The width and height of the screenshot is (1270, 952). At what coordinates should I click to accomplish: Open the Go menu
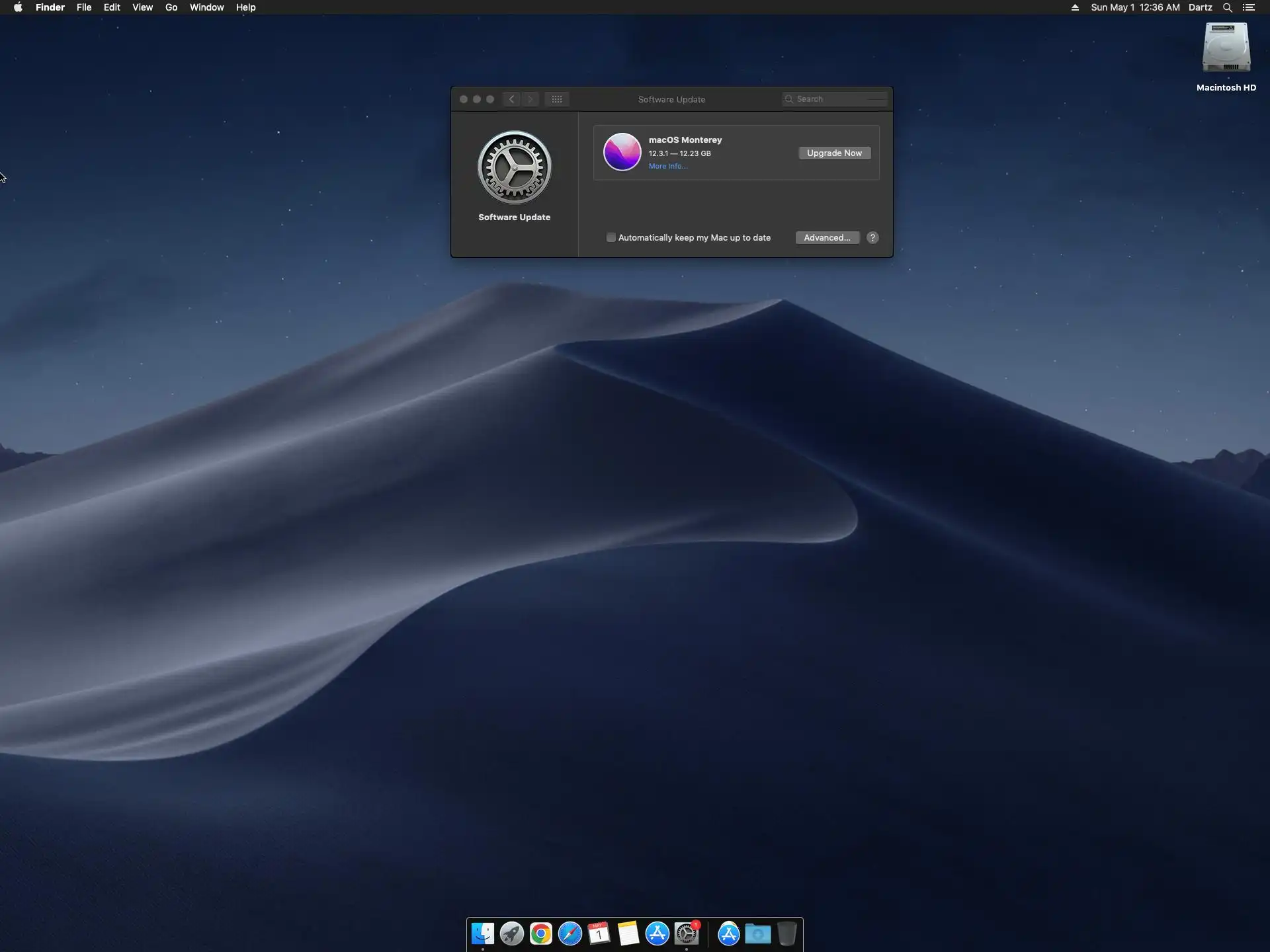click(171, 7)
